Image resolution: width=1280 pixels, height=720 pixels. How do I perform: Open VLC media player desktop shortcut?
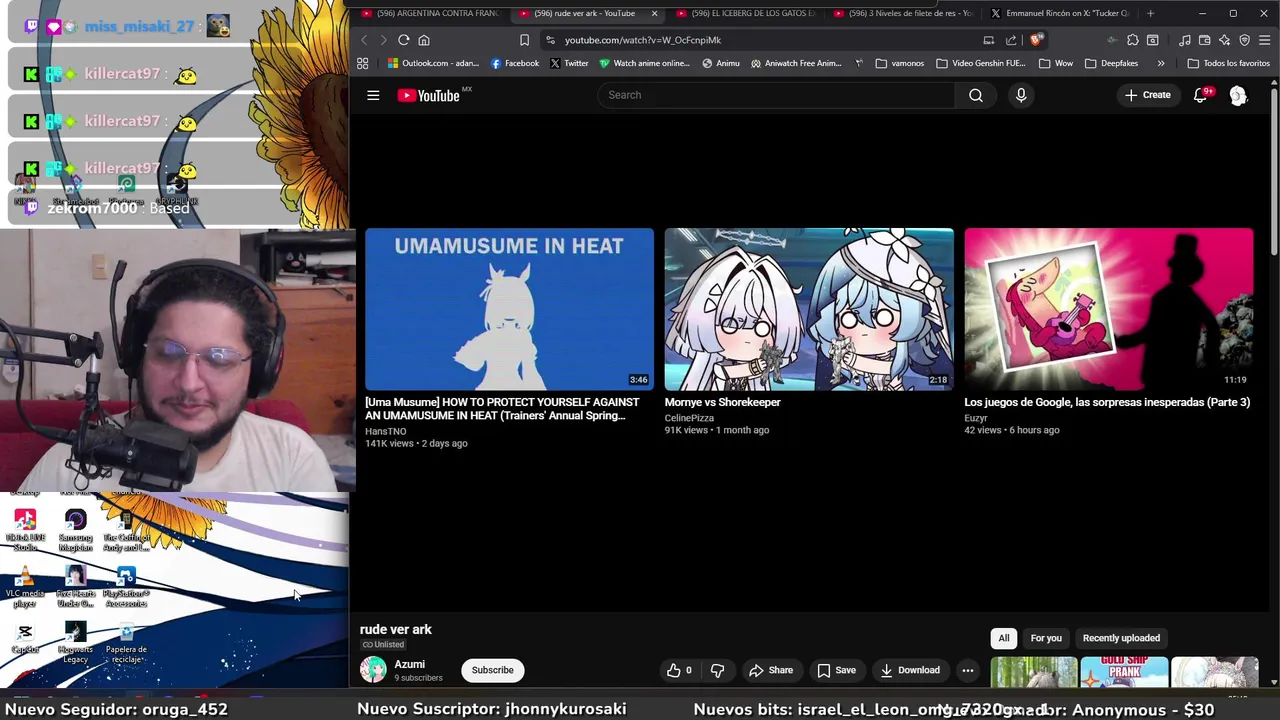point(25,588)
